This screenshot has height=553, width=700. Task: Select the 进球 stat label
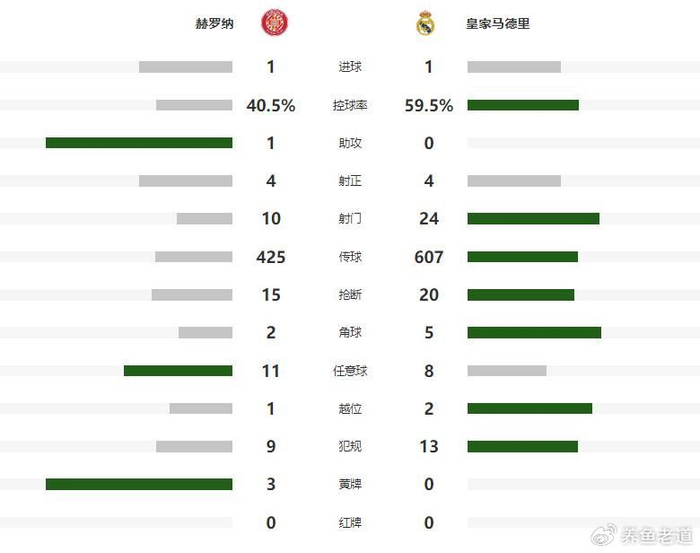point(350,67)
